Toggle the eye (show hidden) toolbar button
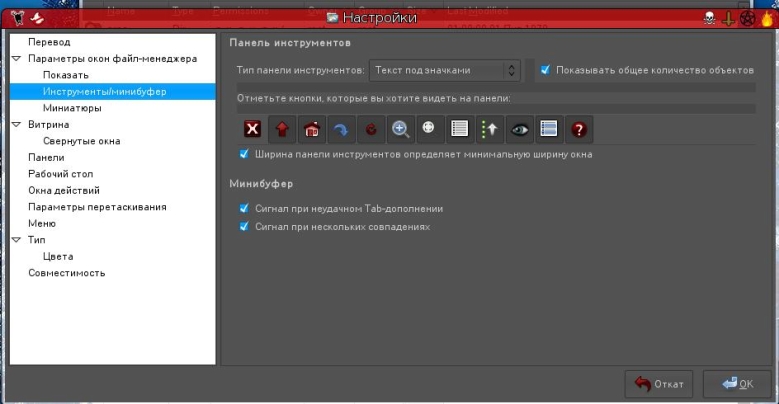Image resolution: width=779 pixels, height=404 pixels. tap(520, 129)
